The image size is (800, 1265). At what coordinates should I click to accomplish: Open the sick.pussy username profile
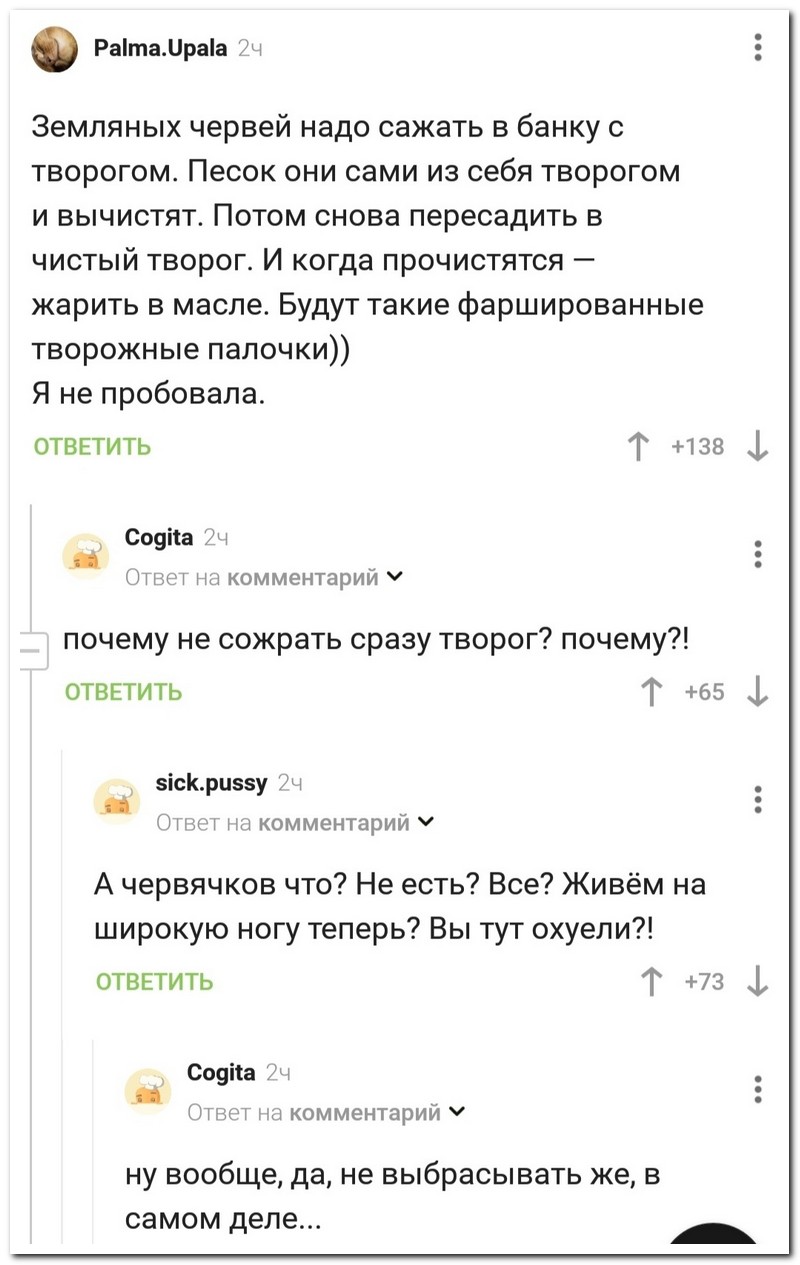pos(212,784)
